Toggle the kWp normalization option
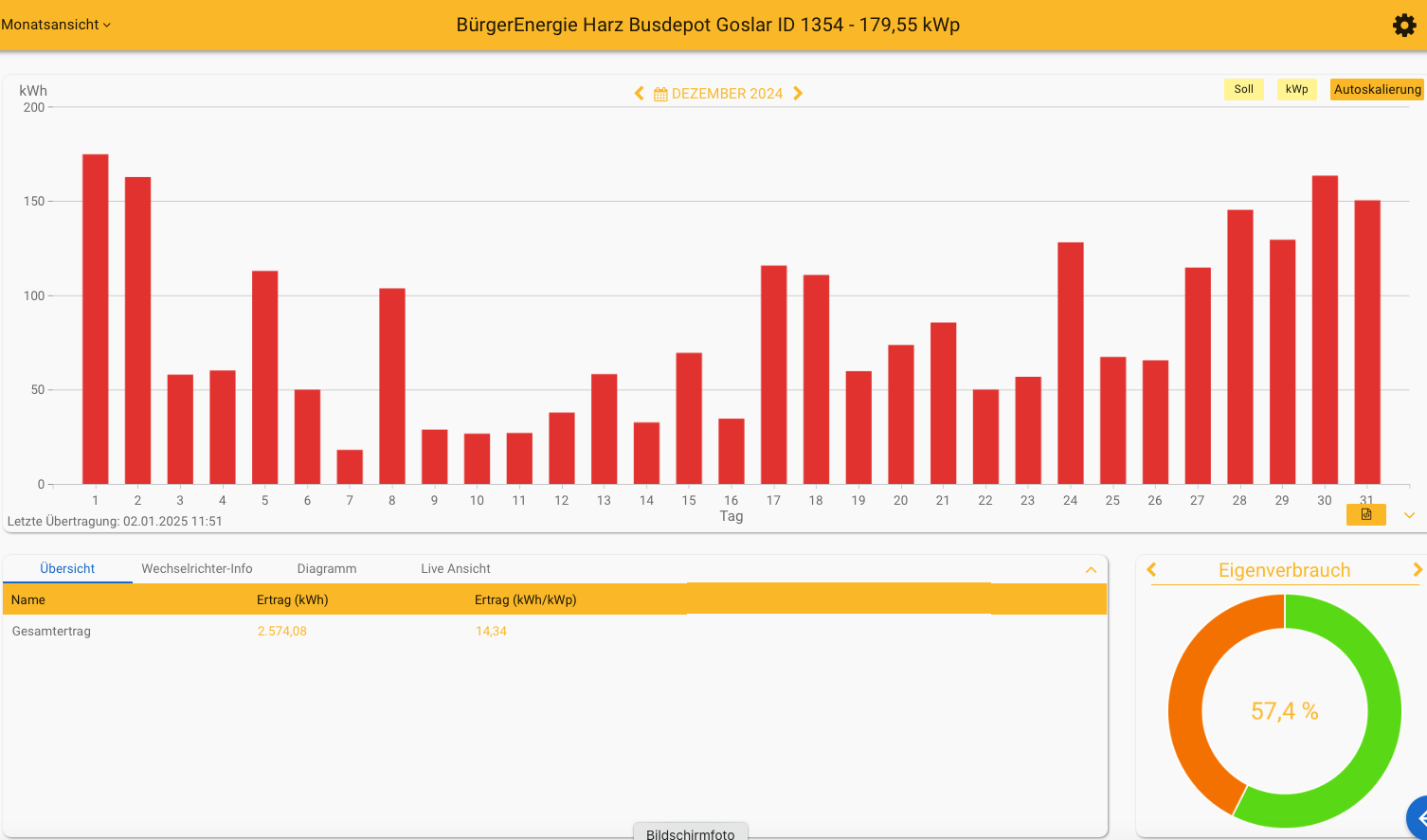The height and width of the screenshot is (840, 1427). pos(1296,89)
